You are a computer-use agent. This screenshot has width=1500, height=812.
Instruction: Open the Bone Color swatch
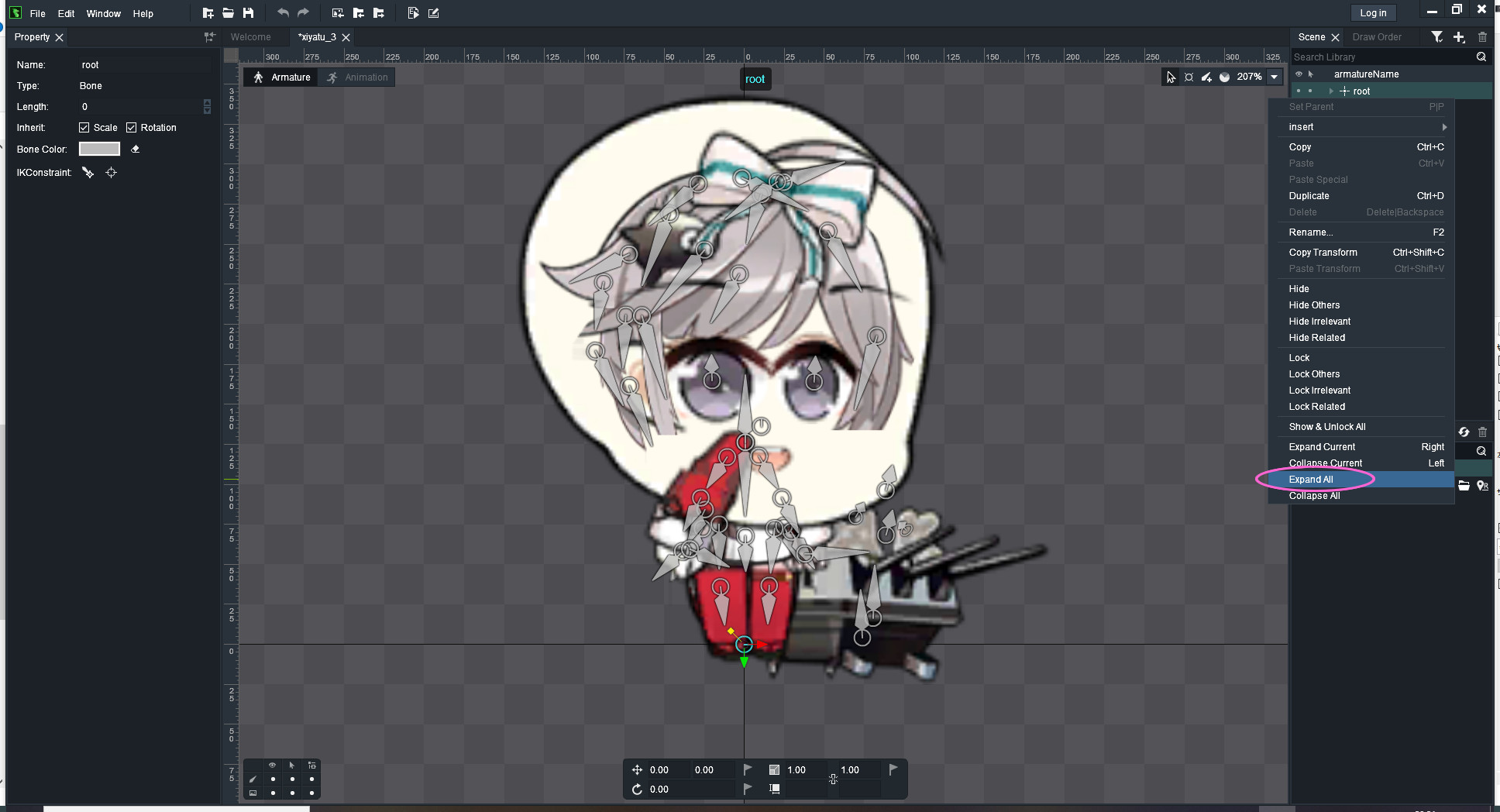click(99, 149)
